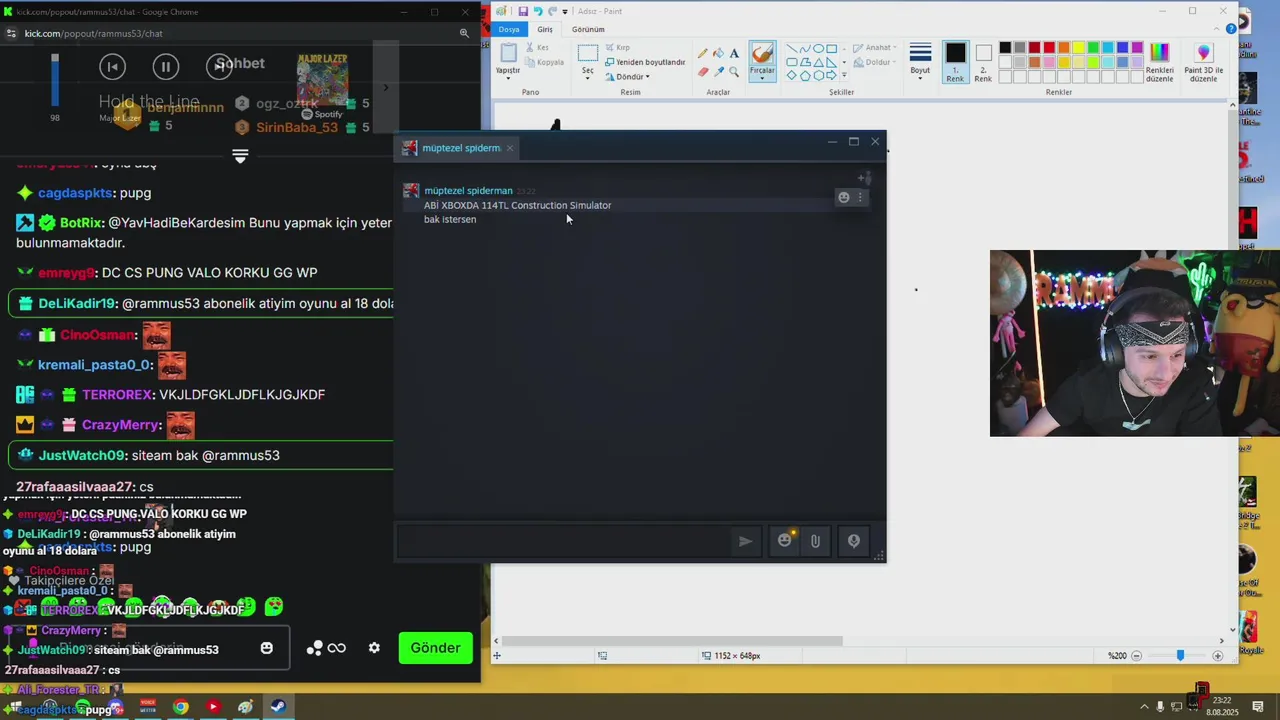This screenshot has height=720, width=1280.
Task: Expand the shapes gallery more arrow
Action: (x=844, y=76)
